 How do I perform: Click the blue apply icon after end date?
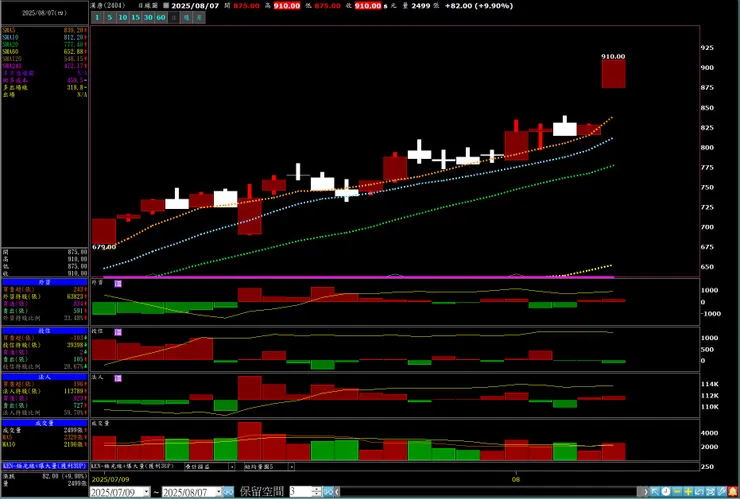(228, 492)
